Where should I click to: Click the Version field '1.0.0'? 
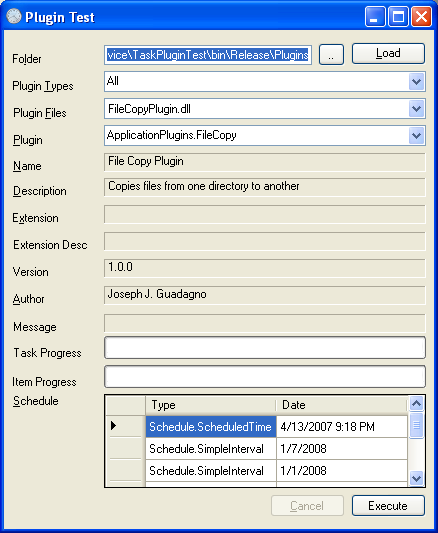[x=264, y=268]
